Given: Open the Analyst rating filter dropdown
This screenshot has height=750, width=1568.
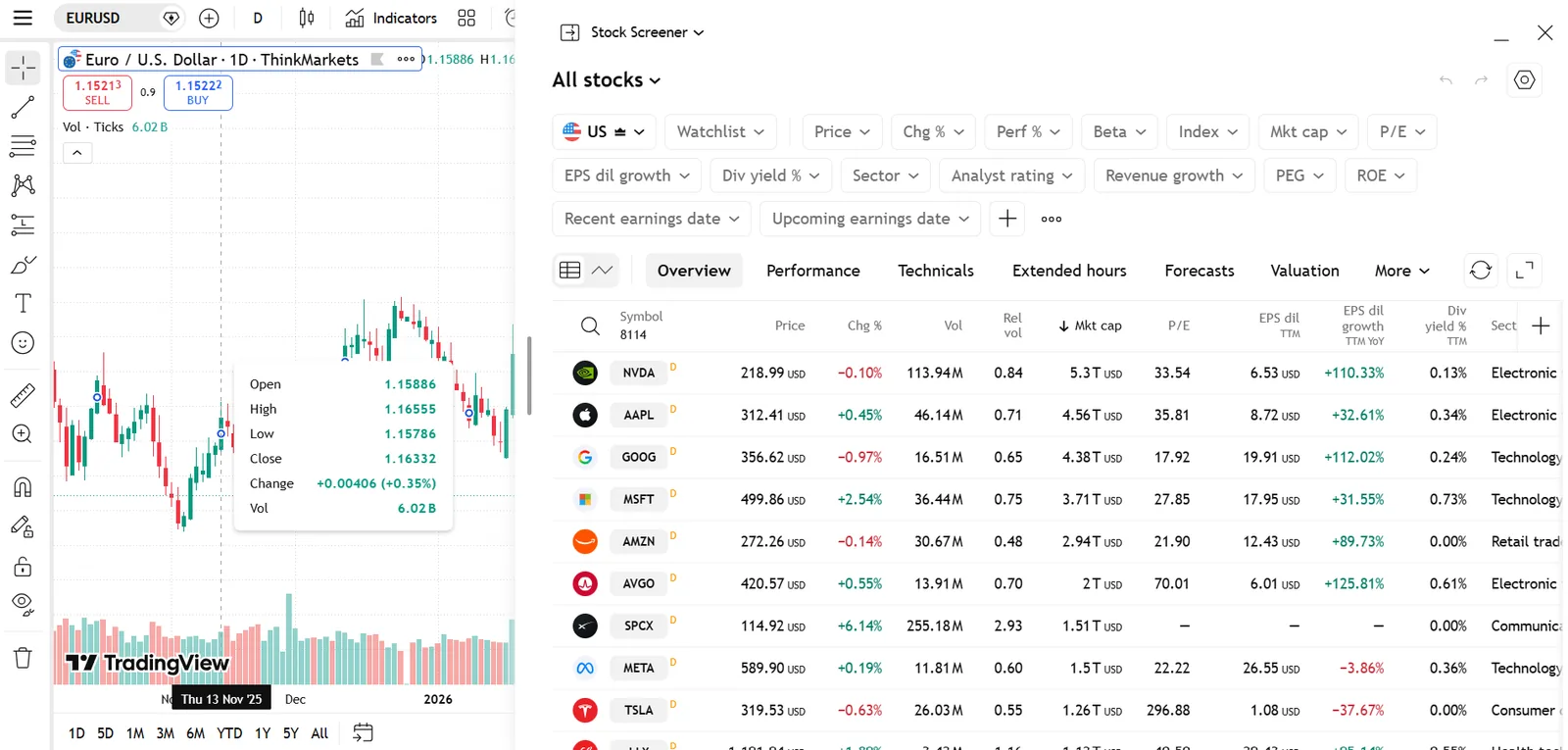Looking at the screenshot, I should 1011,175.
